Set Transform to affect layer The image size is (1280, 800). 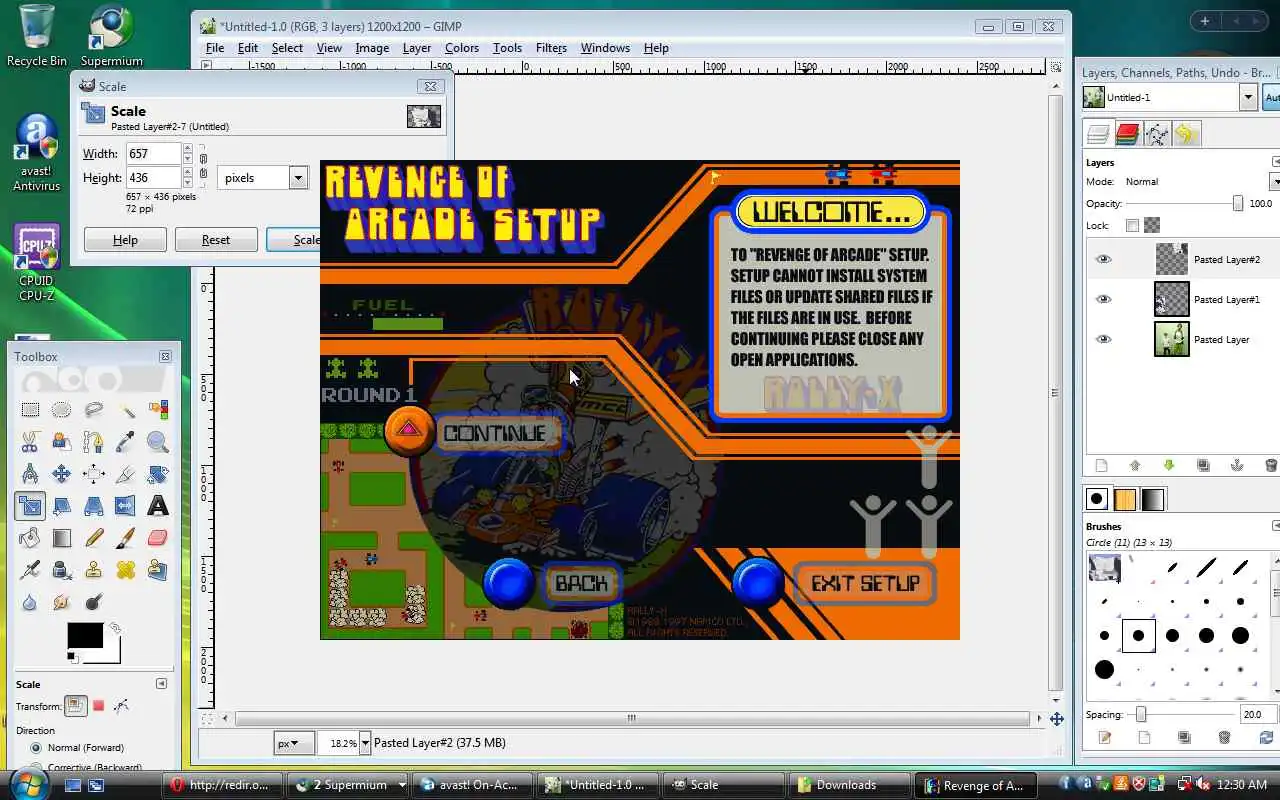(x=76, y=706)
